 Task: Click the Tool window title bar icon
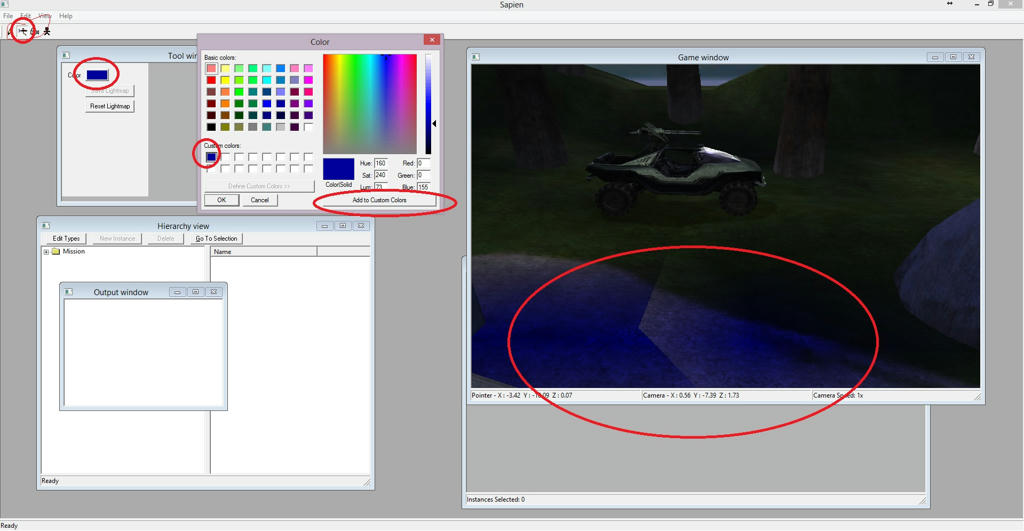[66, 56]
